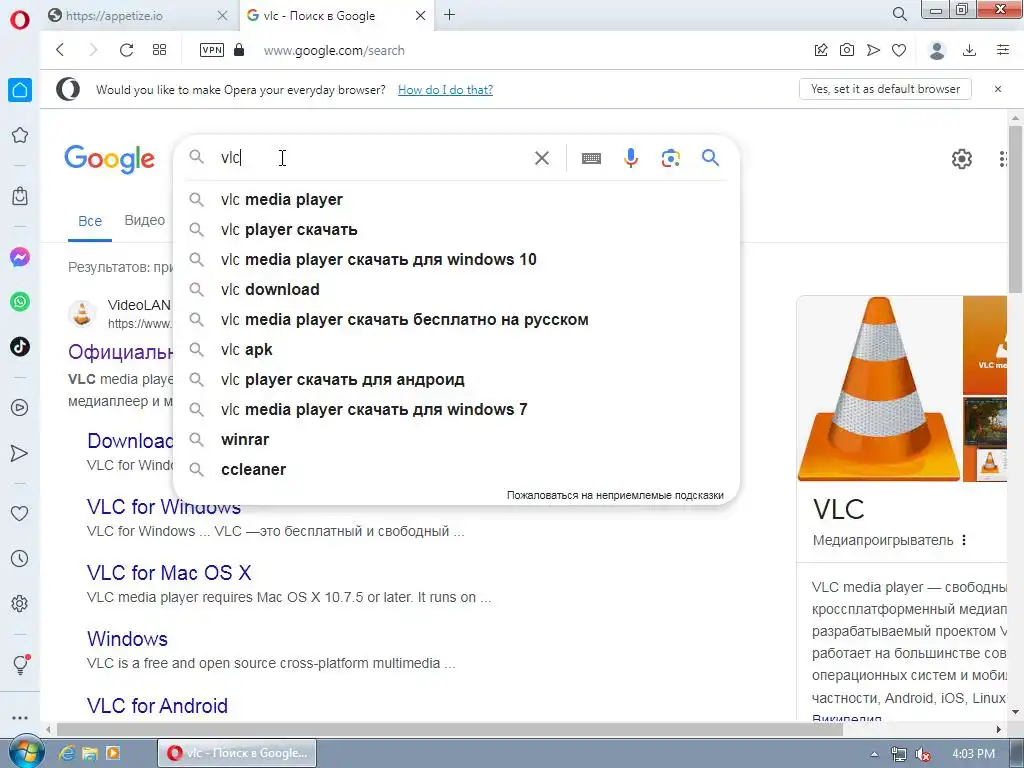
Task: Toggle the VPN badge in address bar
Action: 212,50
